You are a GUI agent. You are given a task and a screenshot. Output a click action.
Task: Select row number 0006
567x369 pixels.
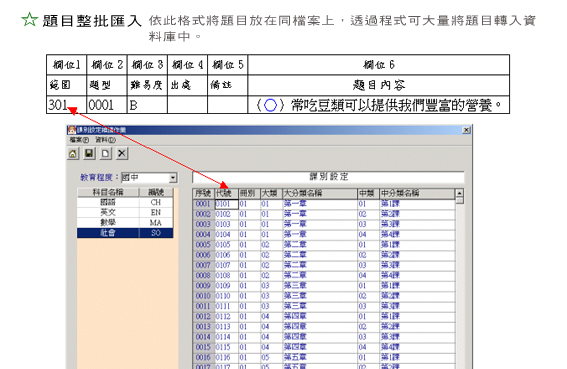tap(203, 255)
